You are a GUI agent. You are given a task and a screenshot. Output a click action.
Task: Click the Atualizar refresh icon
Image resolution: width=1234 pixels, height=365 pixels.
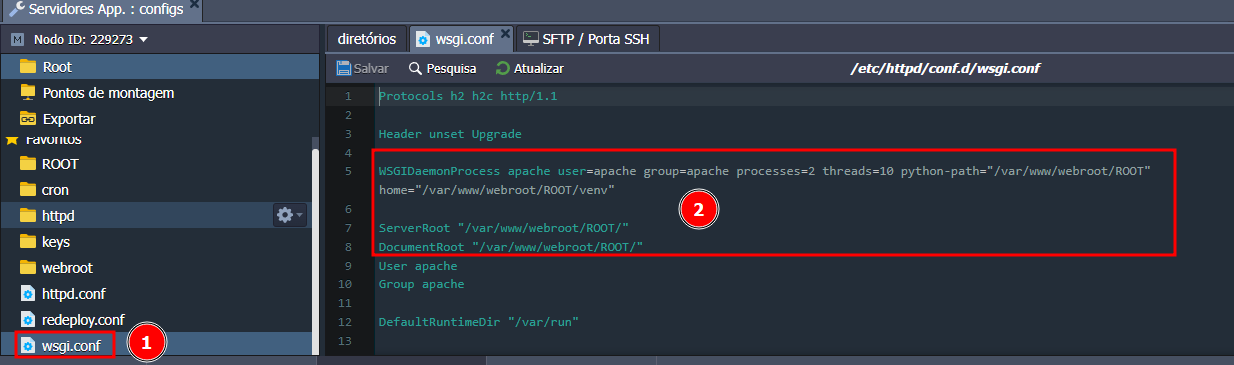tap(503, 69)
